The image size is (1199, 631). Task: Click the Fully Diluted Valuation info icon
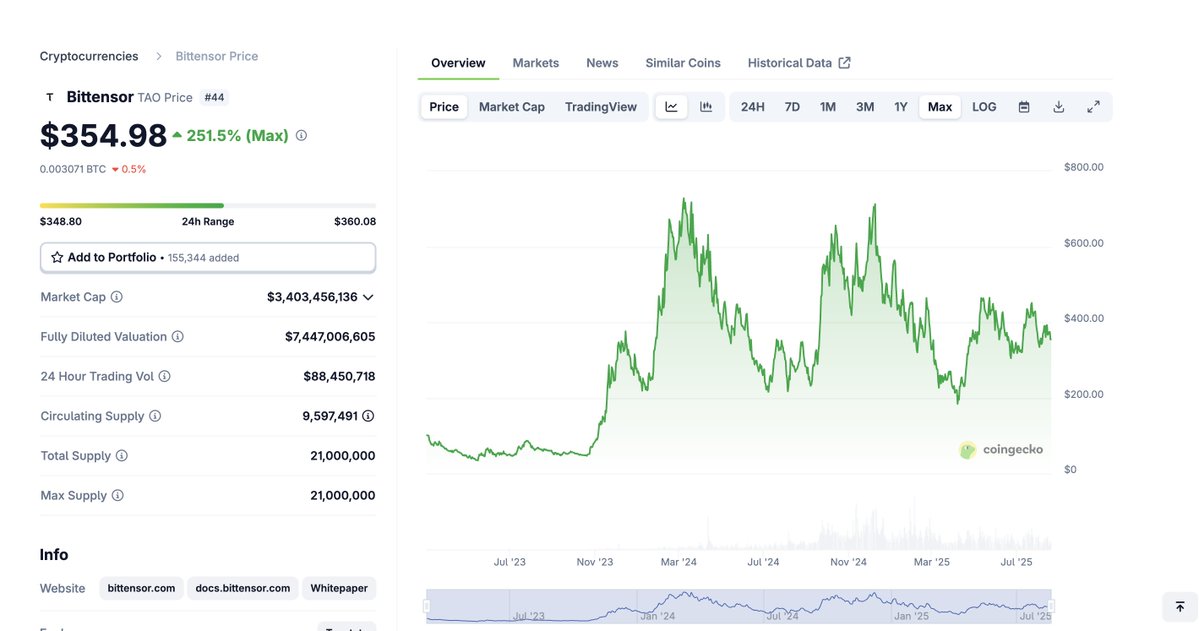177,337
